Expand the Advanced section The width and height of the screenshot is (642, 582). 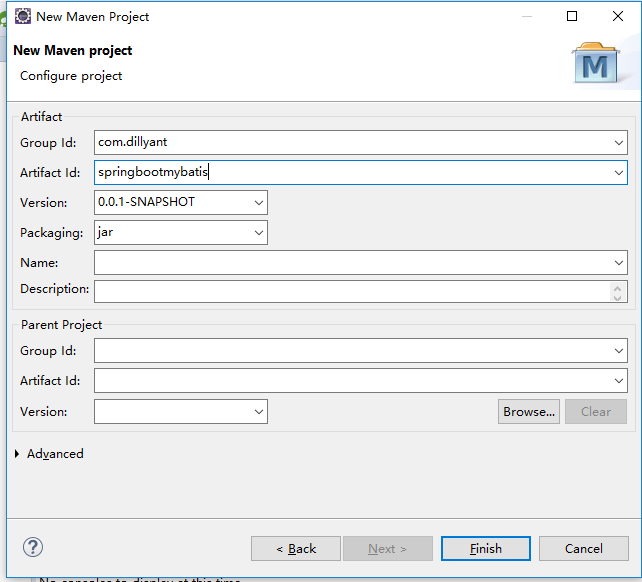pos(17,454)
